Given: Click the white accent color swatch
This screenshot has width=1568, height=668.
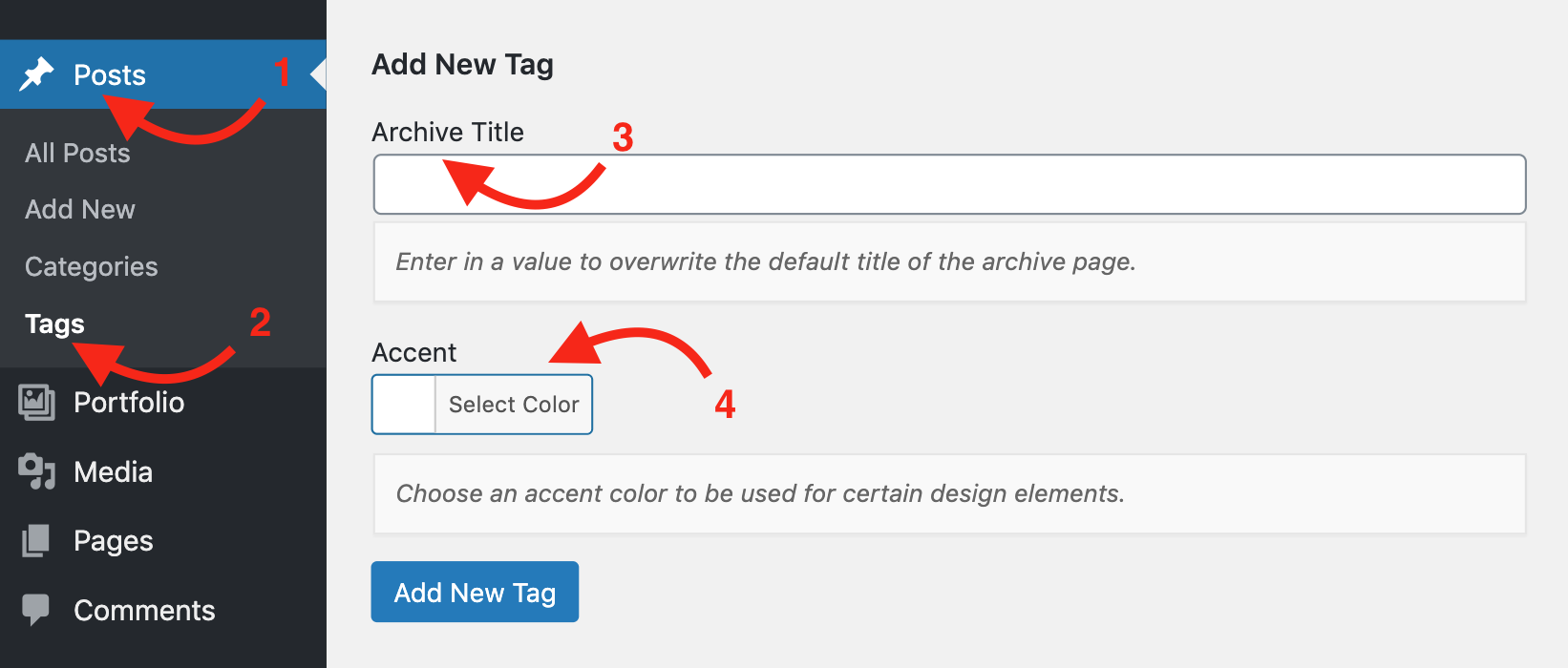Looking at the screenshot, I should (403, 404).
